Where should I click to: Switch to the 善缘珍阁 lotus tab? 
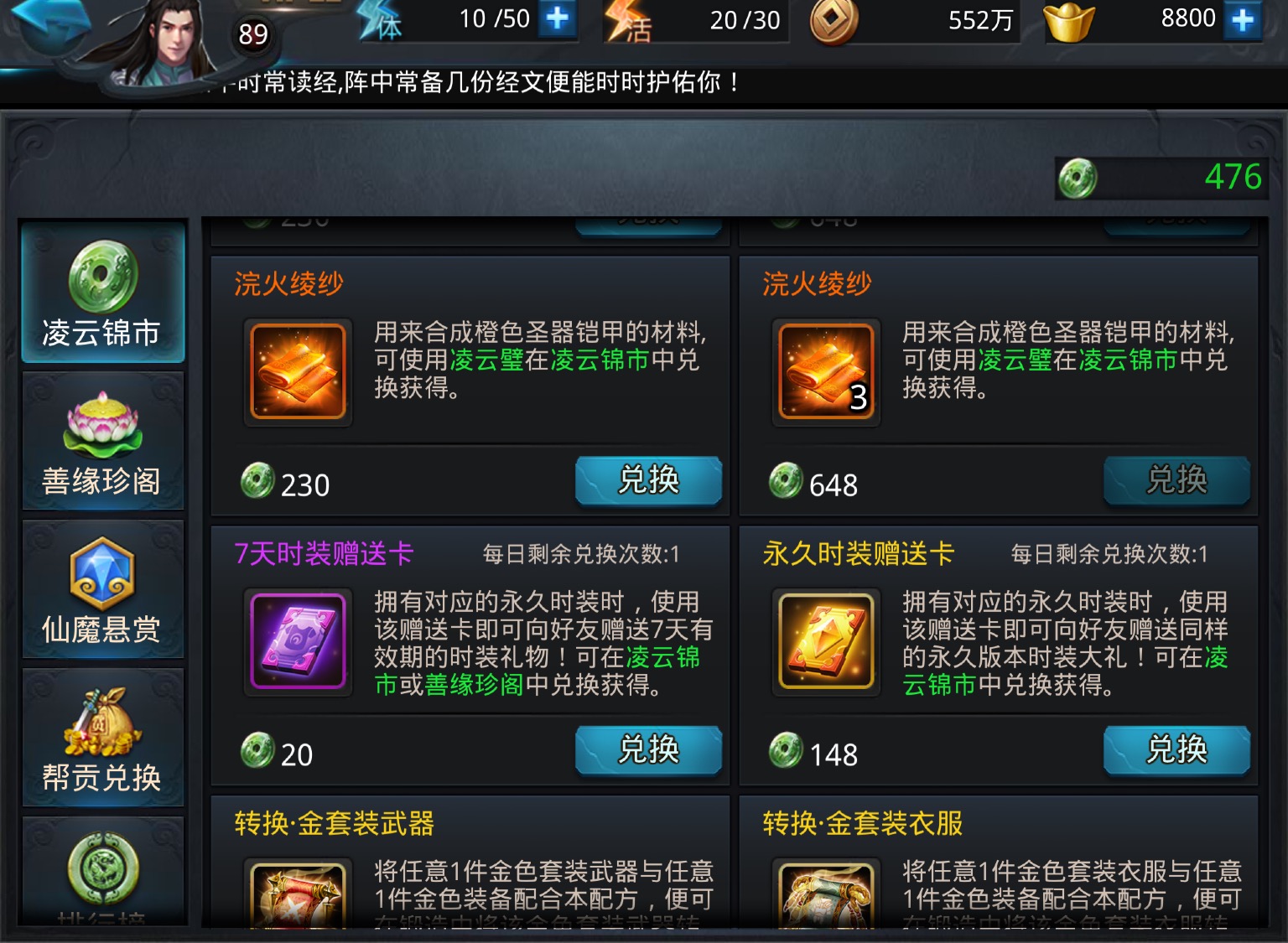point(102,441)
